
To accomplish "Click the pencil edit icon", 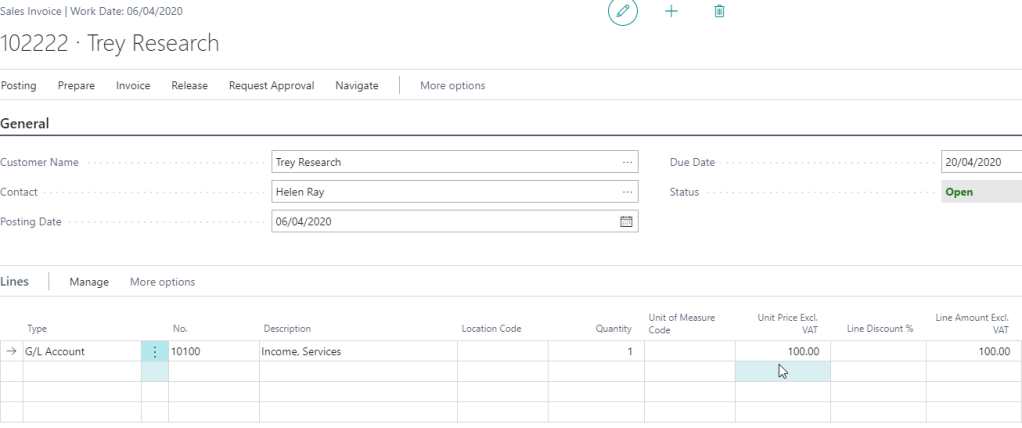I will pyautogui.click(x=624, y=11).
